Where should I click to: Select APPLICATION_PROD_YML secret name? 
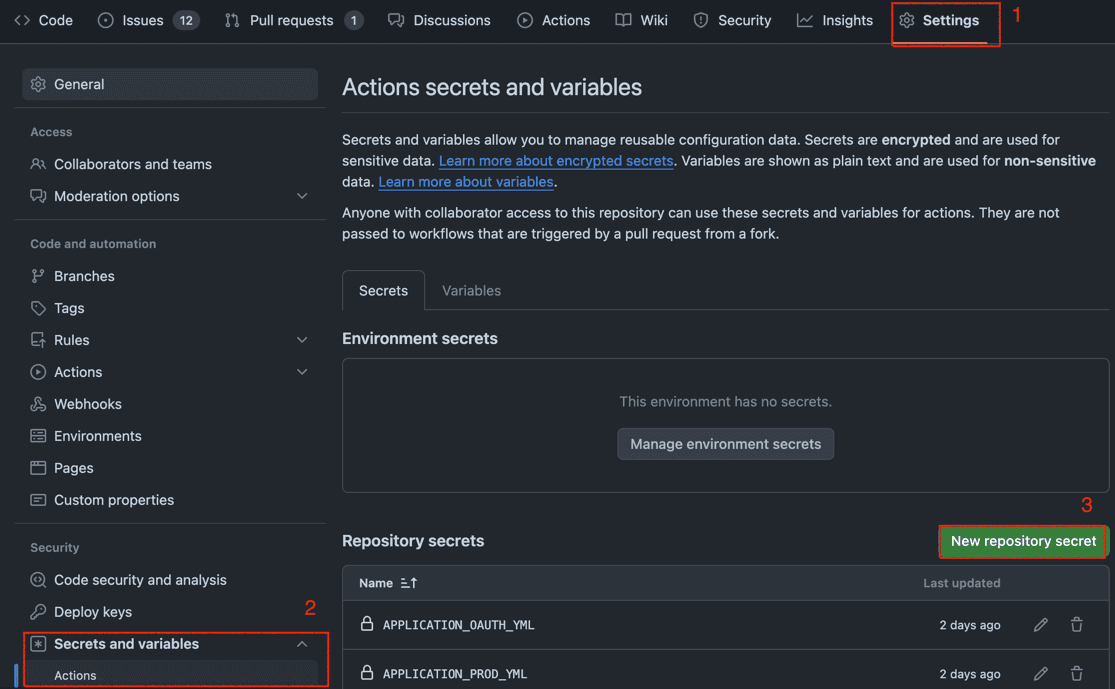pyautogui.click(x=455, y=674)
